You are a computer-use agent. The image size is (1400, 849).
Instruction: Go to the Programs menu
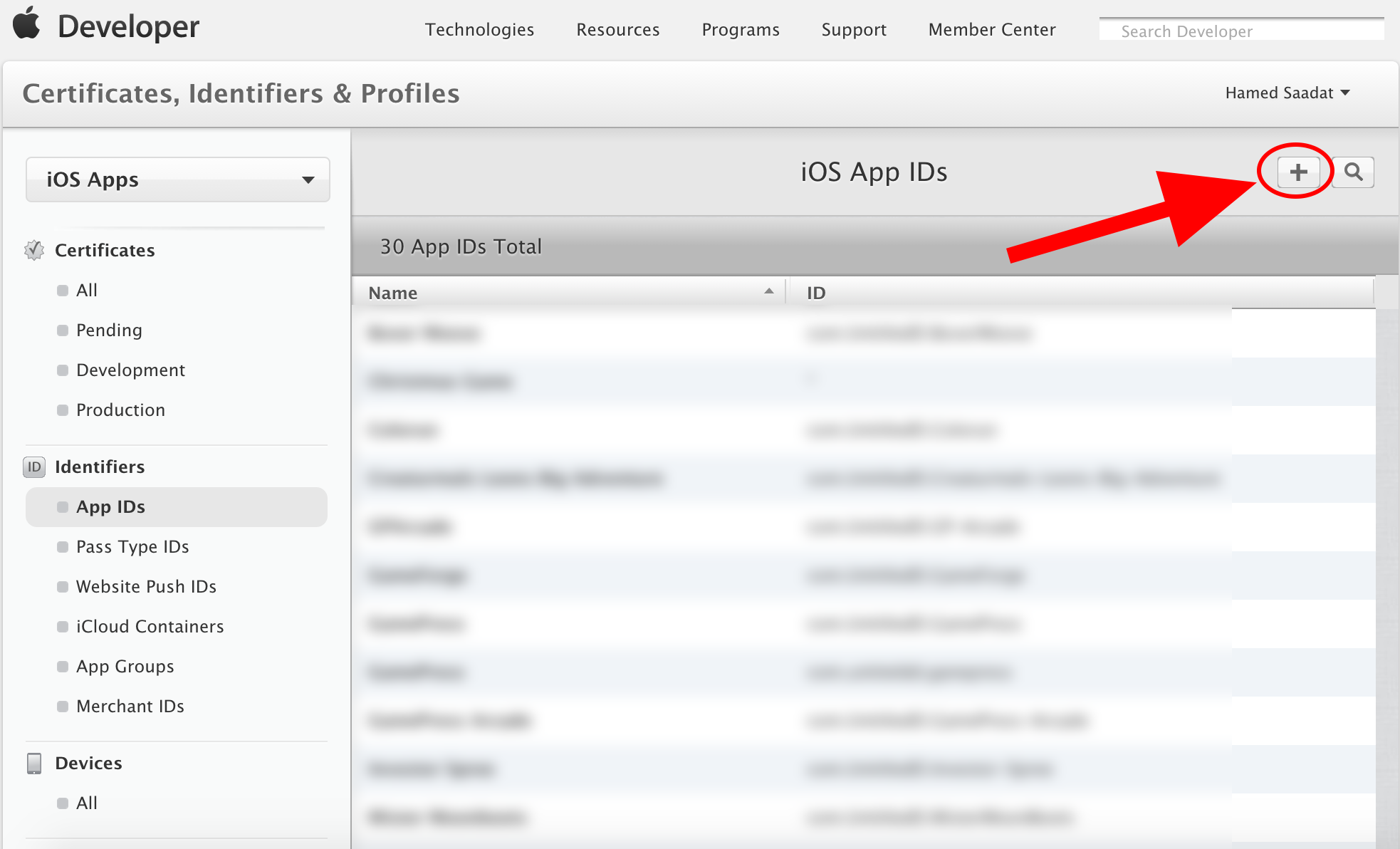coord(741,30)
